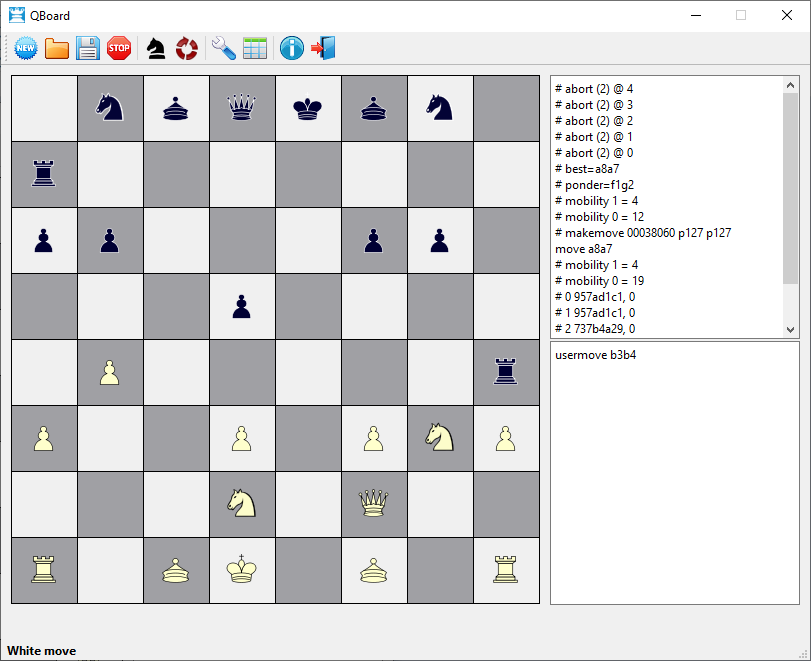Select the white rook on h1
Screen dimensions: 811x661
(x=505, y=570)
